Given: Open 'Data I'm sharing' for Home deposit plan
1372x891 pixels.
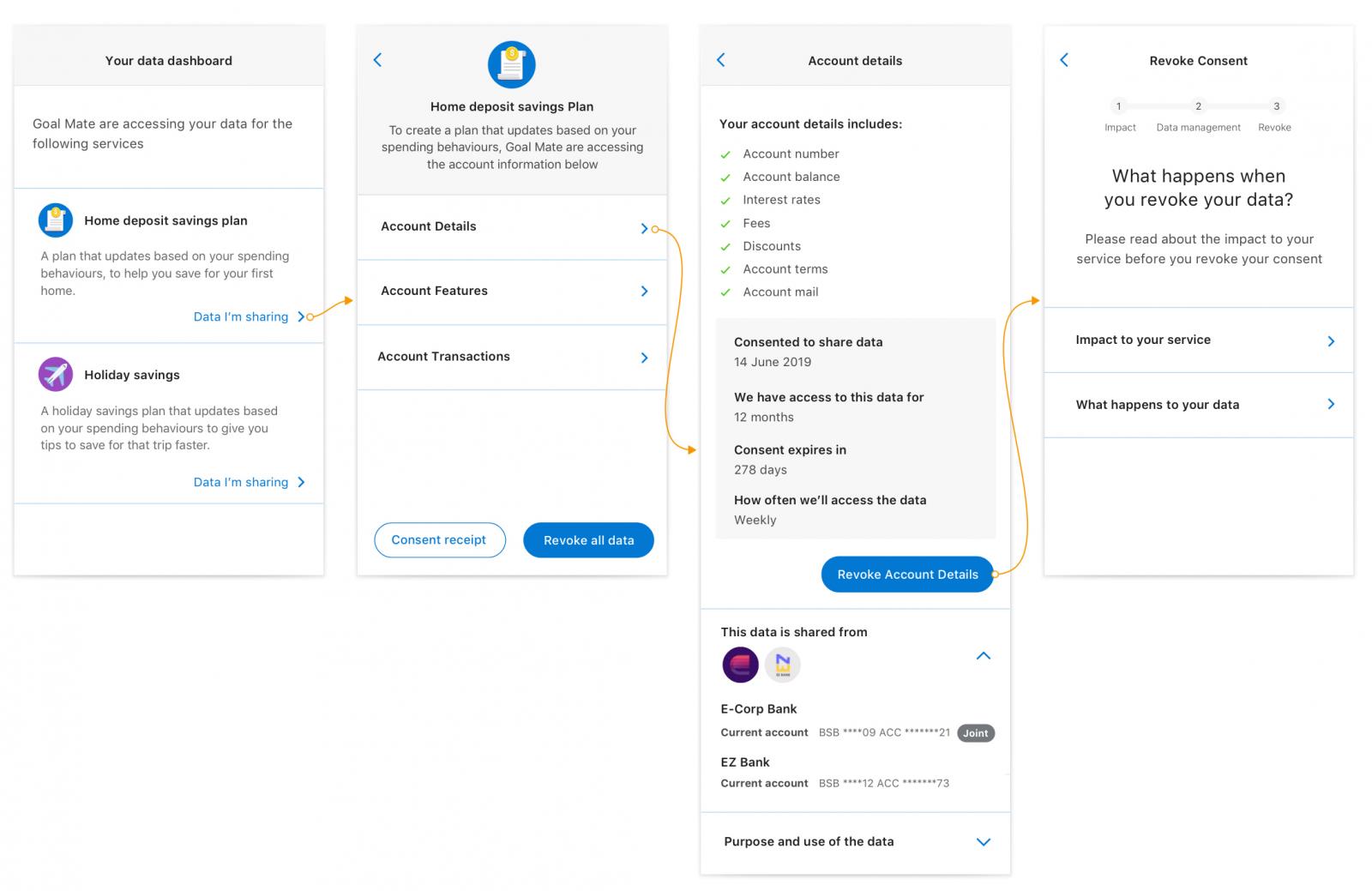Looking at the screenshot, I should pyautogui.click(x=248, y=316).
